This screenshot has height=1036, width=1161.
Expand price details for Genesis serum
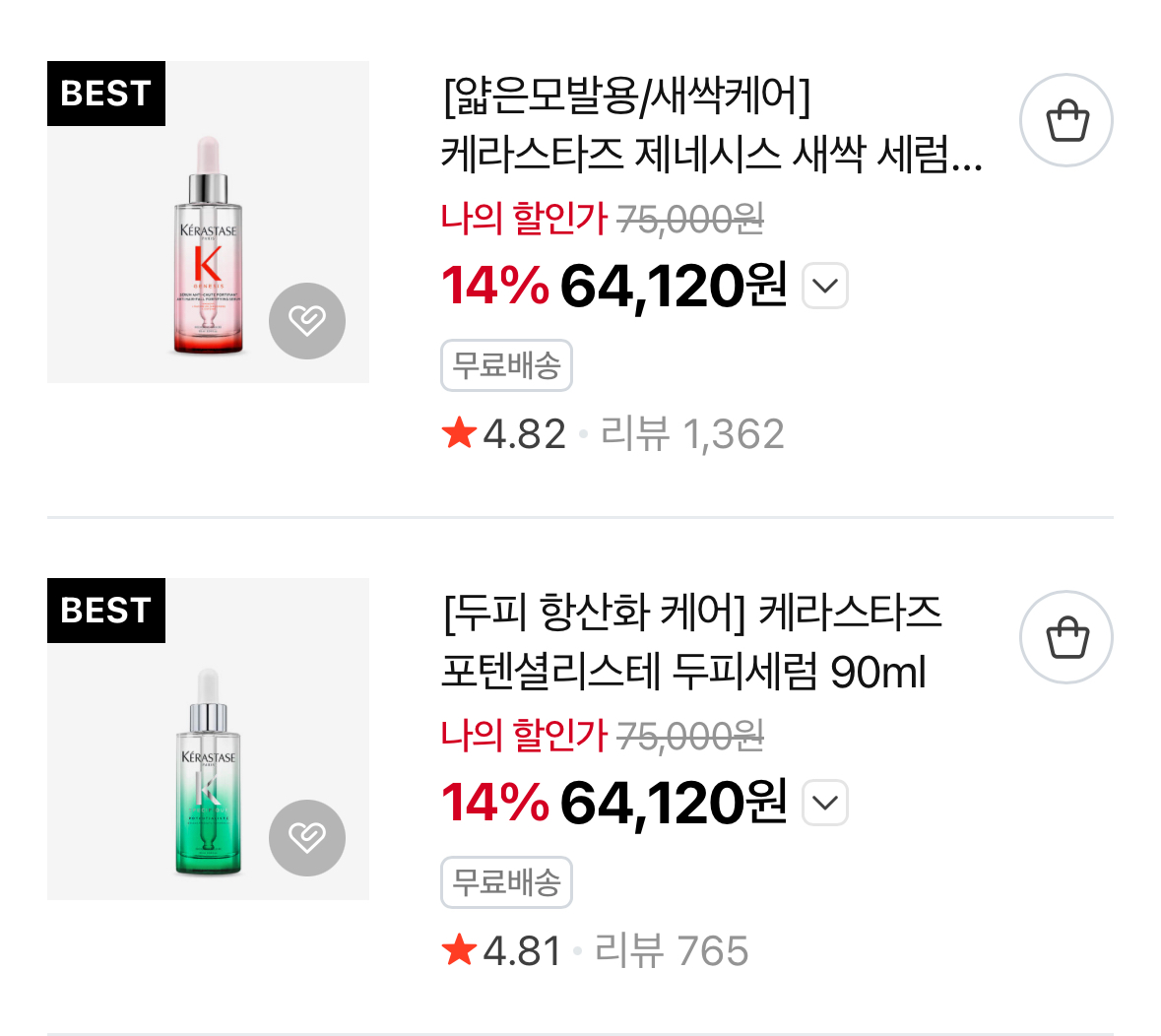825,287
